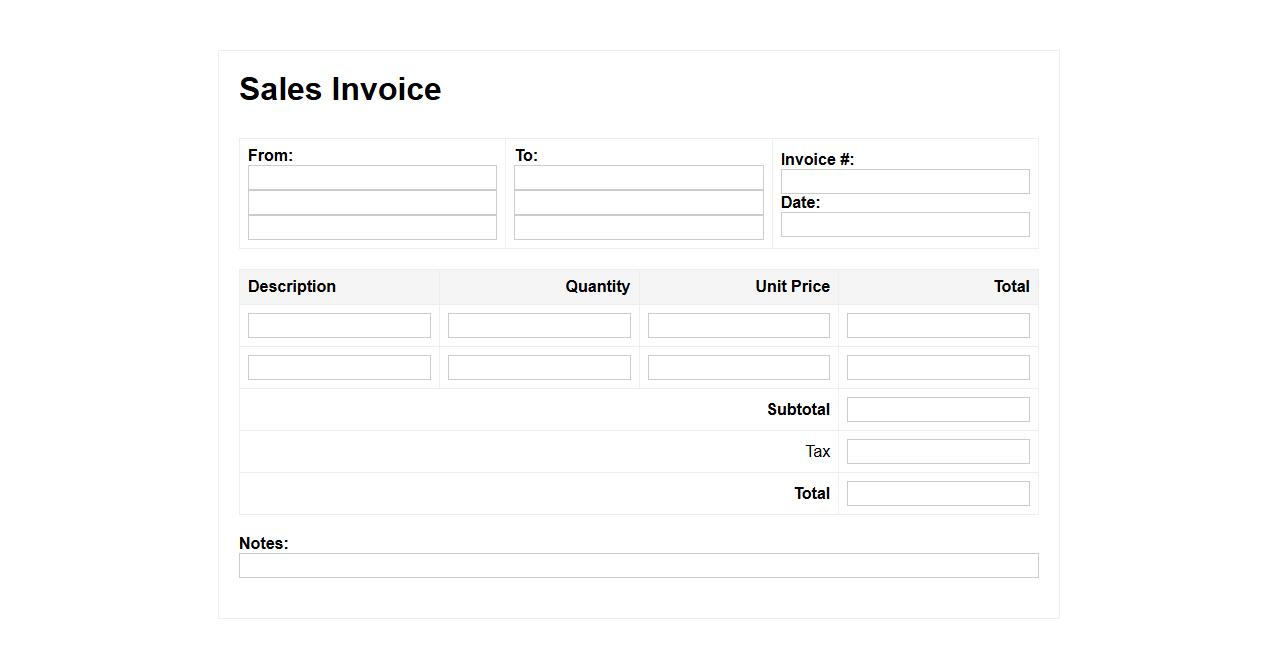The image size is (1278, 650).
Task: Click the first To recipient field
Action: (x=638, y=178)
